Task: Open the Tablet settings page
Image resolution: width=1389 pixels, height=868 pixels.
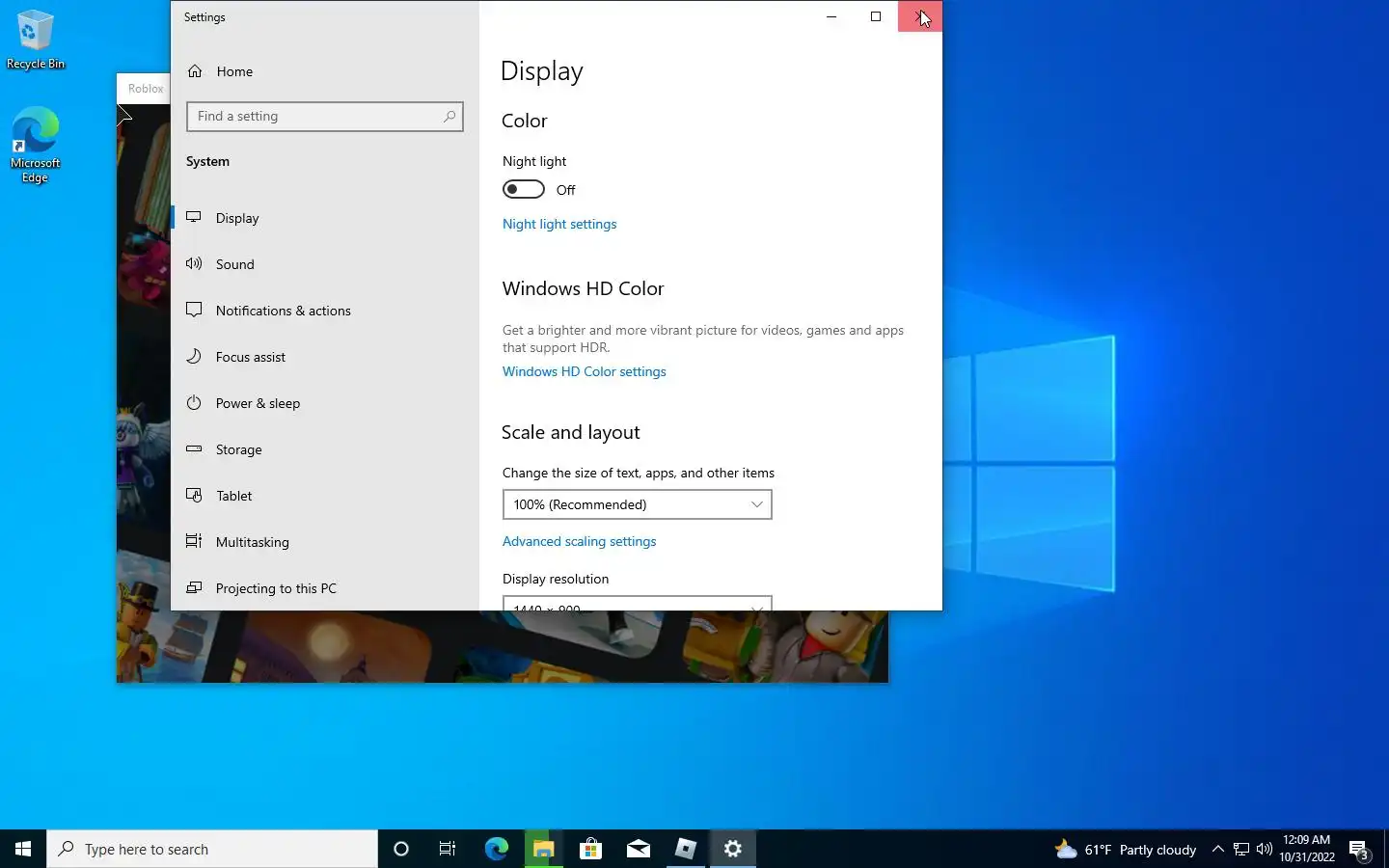Action: point(324,496)
